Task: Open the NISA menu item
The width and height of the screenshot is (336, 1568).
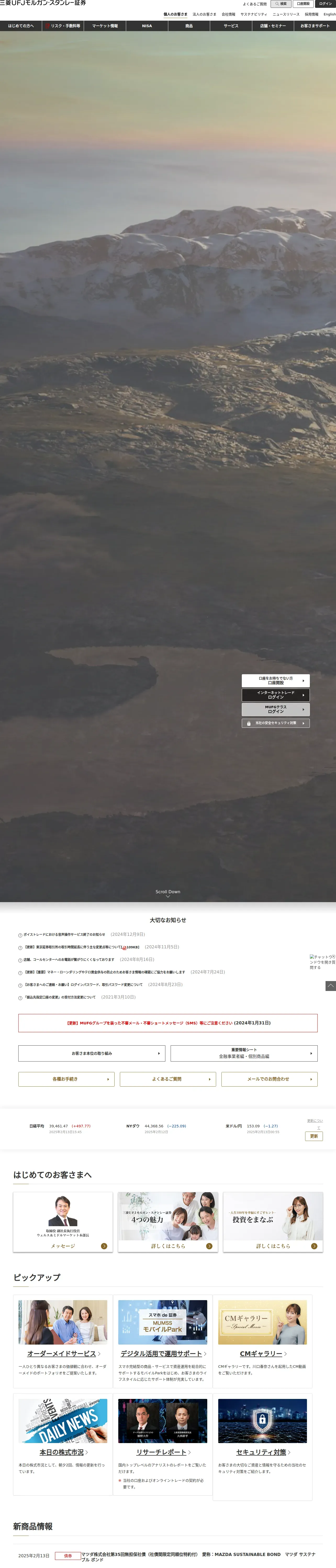Action: click(147, 26)
